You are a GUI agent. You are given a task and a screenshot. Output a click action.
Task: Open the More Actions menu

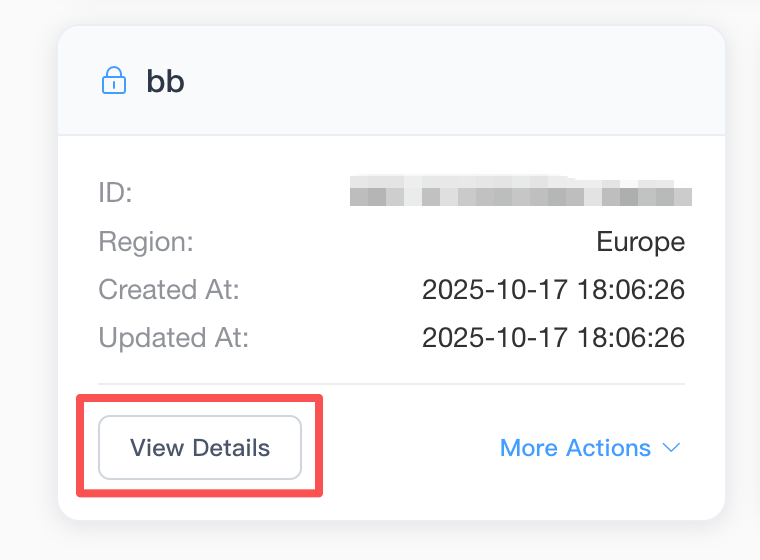tap(575, 448)
